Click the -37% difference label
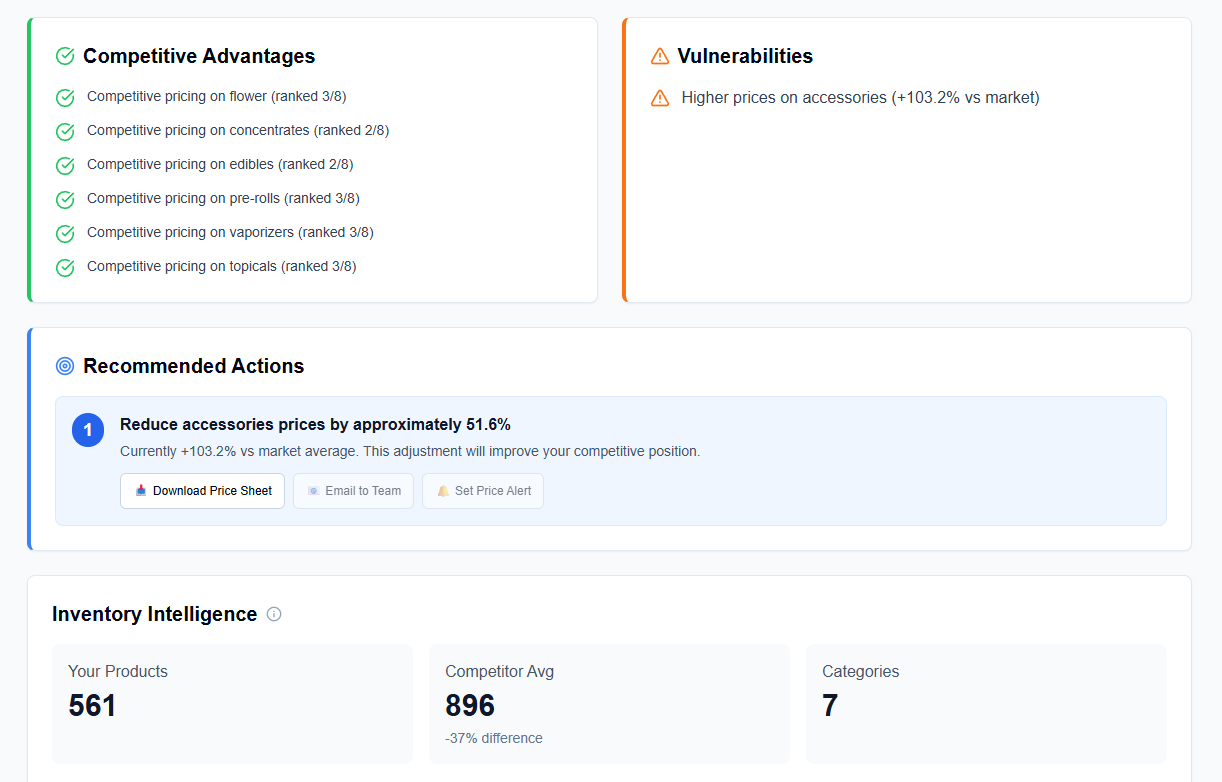This screenshot has height=782, width=1222. [x=494, y=738]
